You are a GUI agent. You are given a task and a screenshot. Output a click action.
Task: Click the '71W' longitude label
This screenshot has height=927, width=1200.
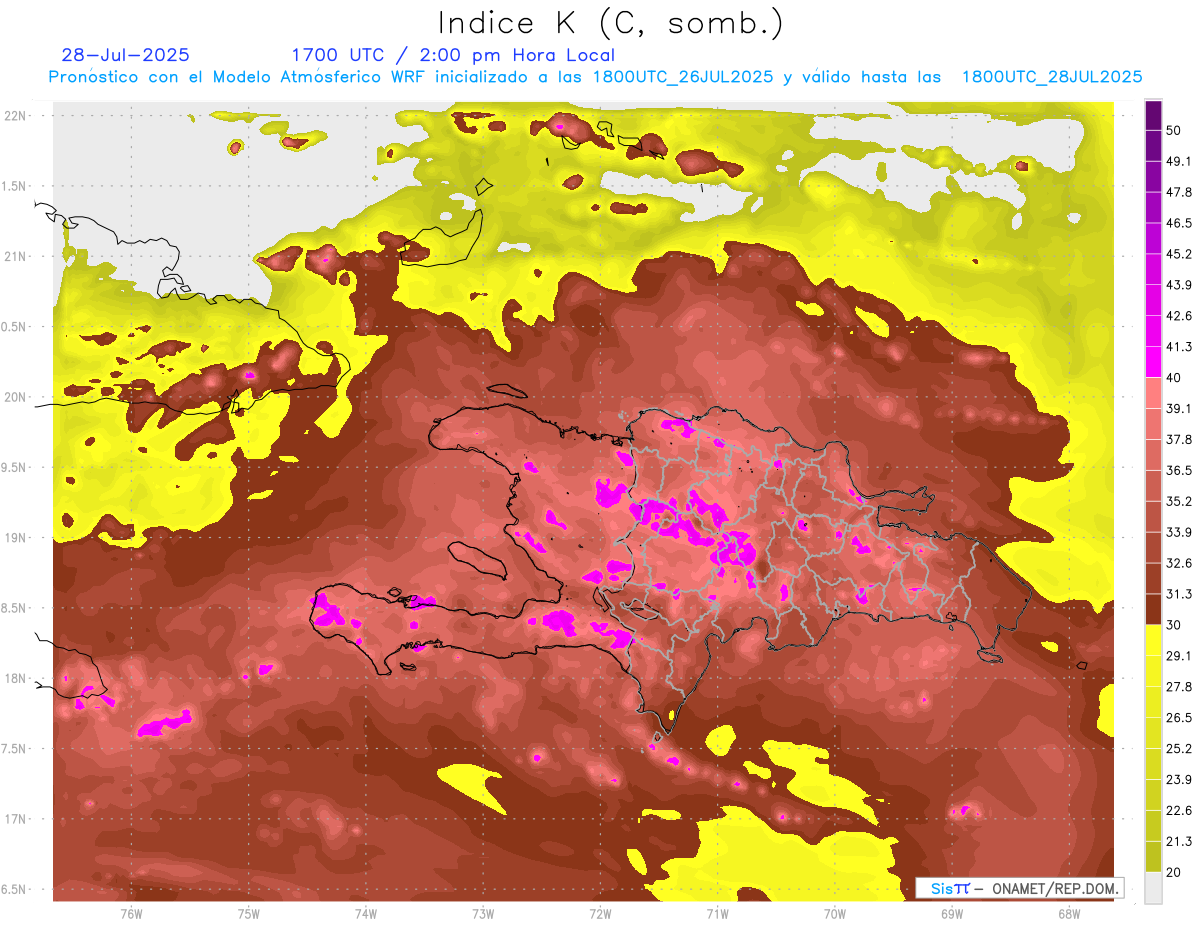tap(717, 914)
